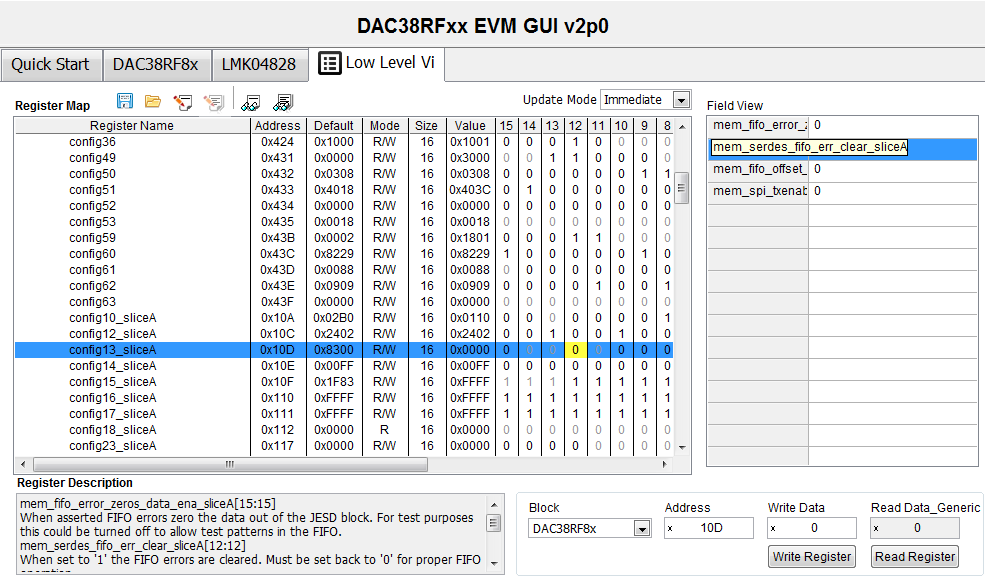Toggle bit 11 of config59

(598, 238)
